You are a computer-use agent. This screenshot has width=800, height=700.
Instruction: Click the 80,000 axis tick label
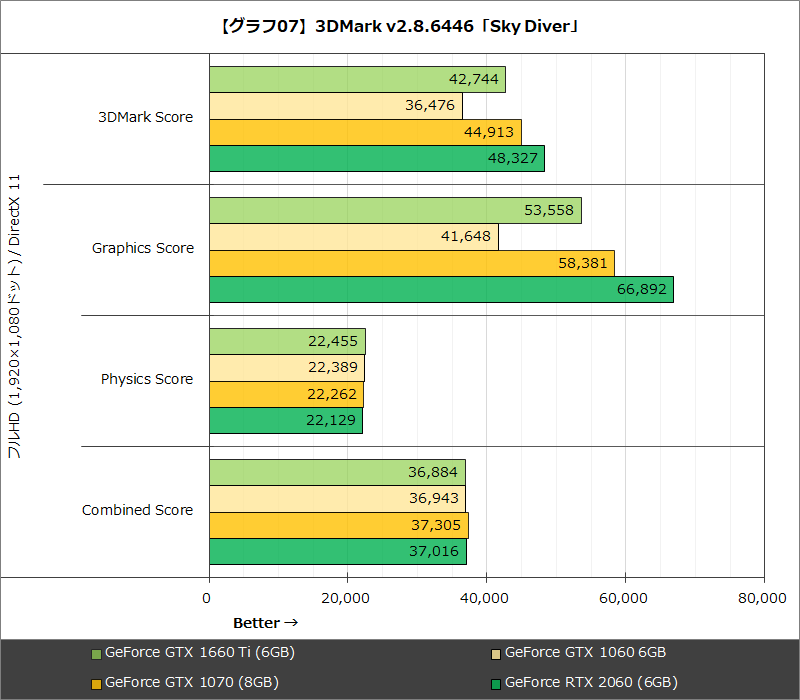coord(762,598)
